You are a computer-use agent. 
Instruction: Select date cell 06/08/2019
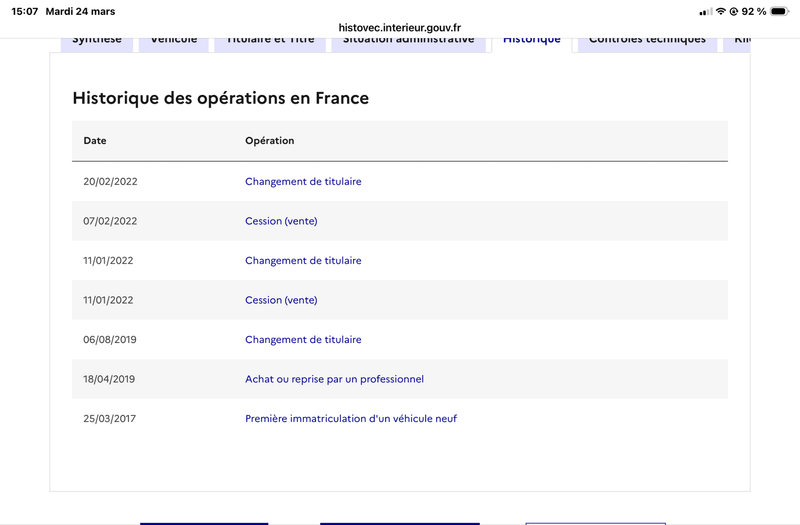coord(110,339)
